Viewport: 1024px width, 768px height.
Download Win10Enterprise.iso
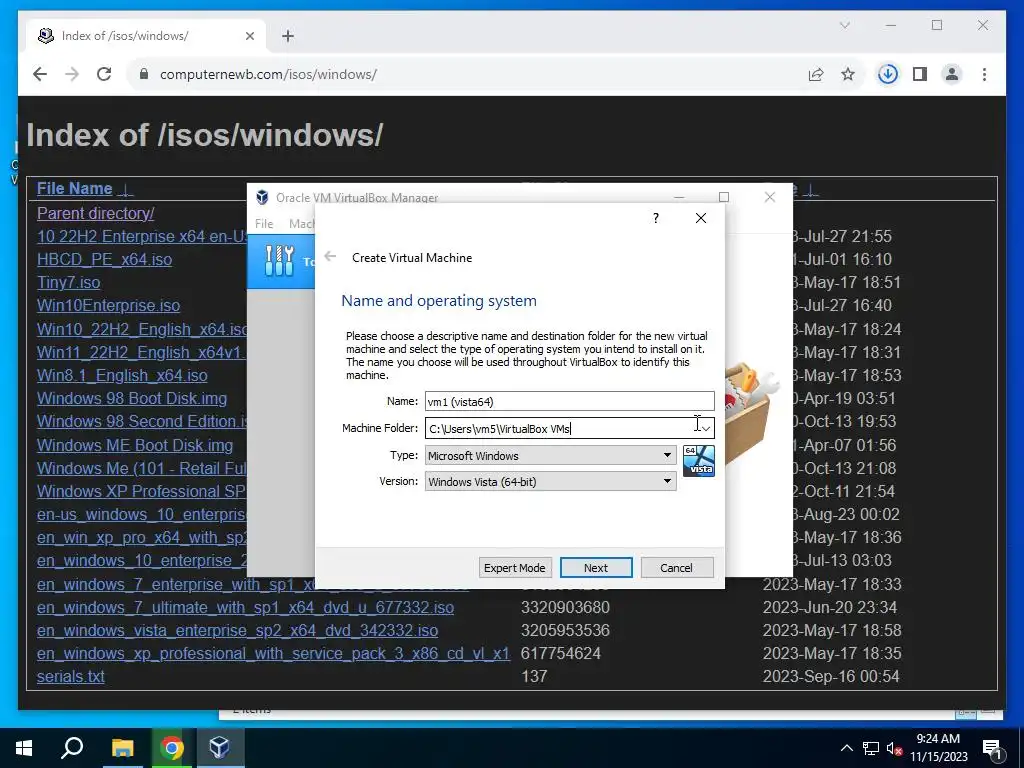[x=108, y=306]
